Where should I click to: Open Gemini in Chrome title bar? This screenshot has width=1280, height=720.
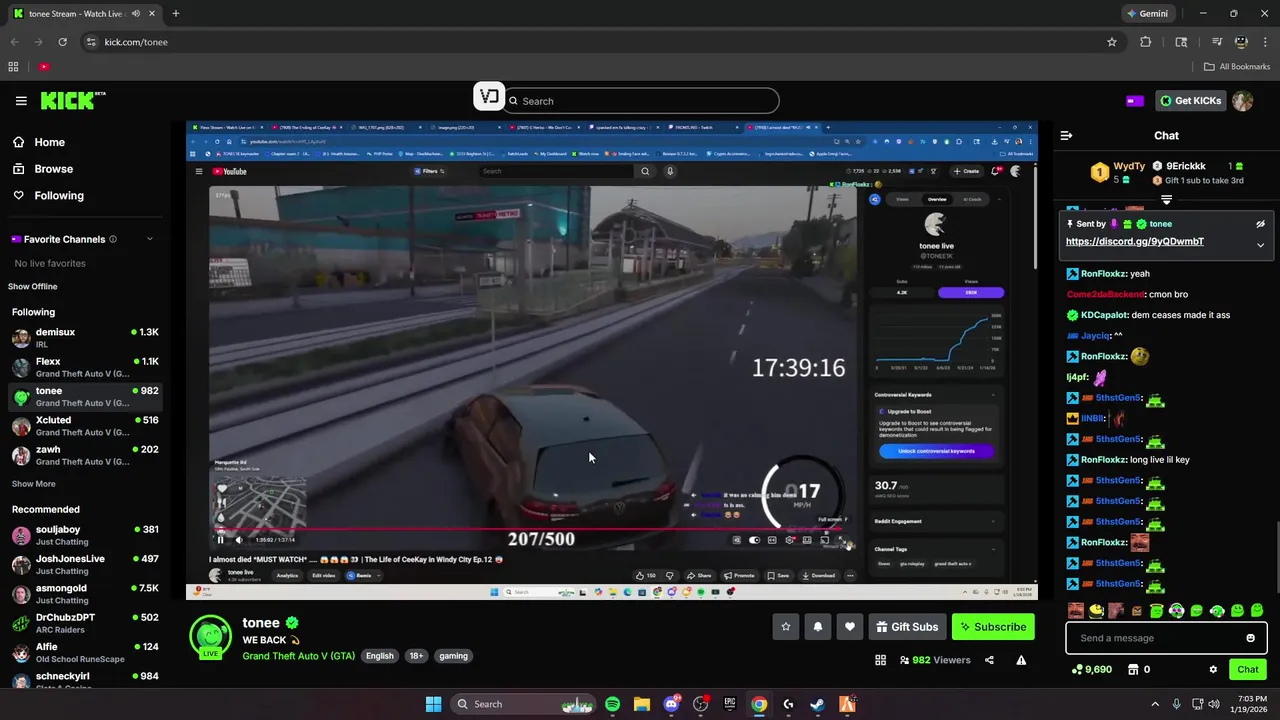pyautogui.click(x=1147, y=14)
